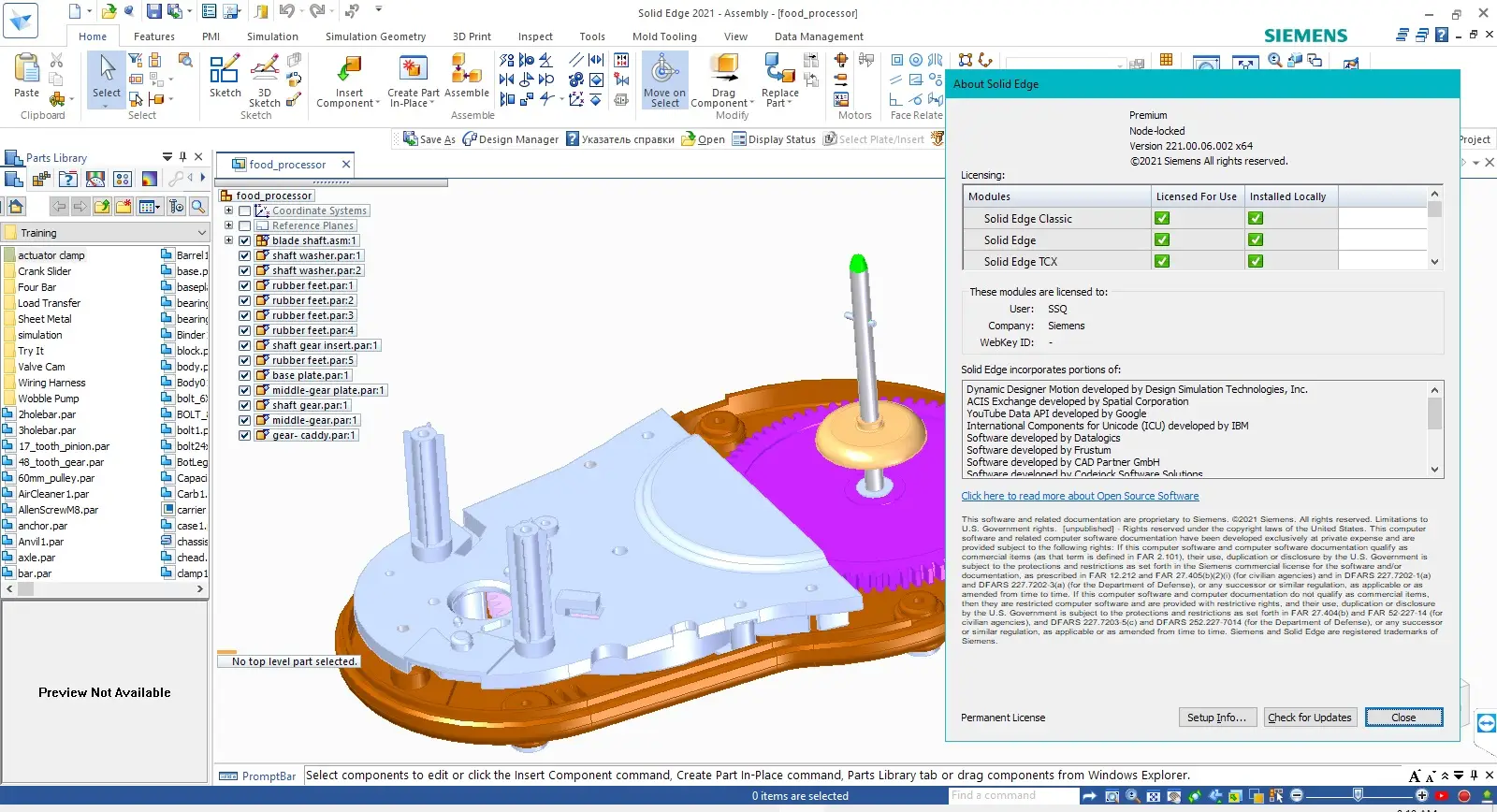Select the Wobble Pump folder

click(x=48, y=399)
